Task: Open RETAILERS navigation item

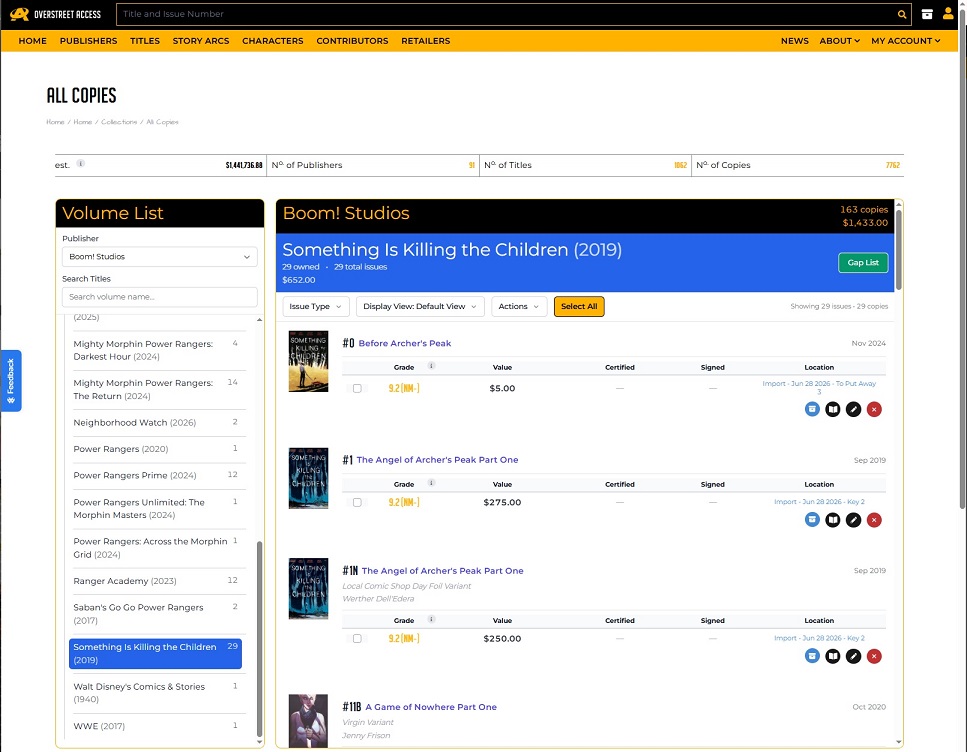Action: point(426,41)
